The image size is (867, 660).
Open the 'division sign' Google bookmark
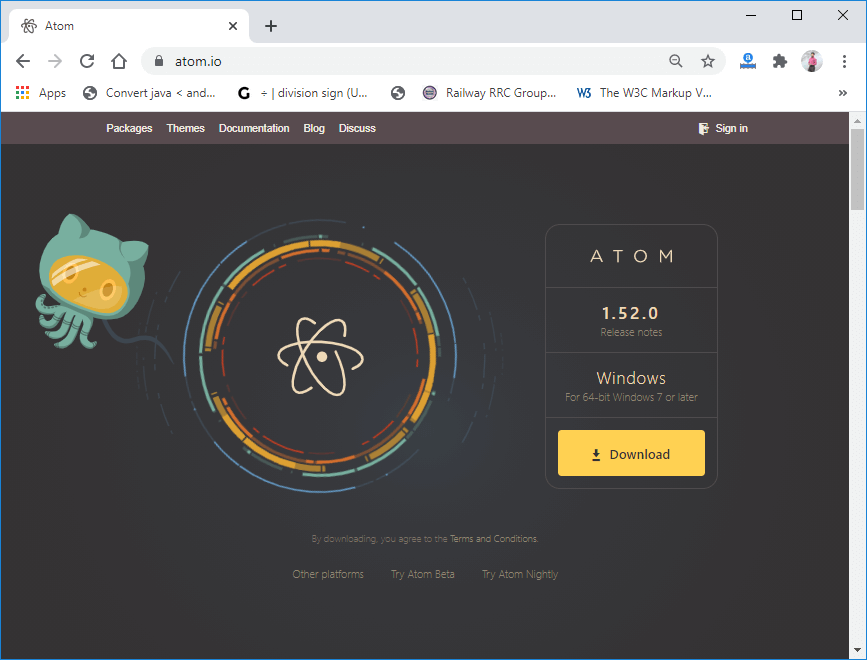coord(302,93)
